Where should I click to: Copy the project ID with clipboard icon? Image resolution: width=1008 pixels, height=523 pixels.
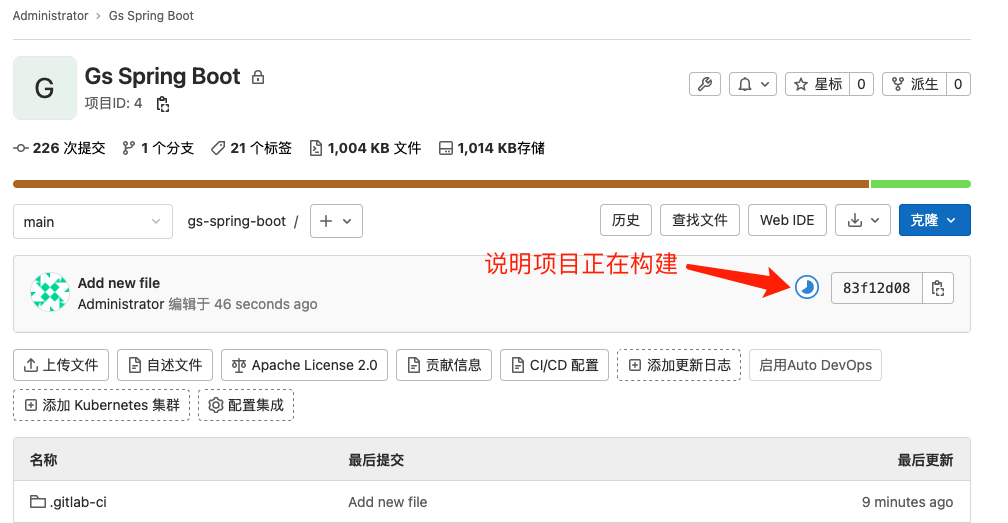click(163, 104)
